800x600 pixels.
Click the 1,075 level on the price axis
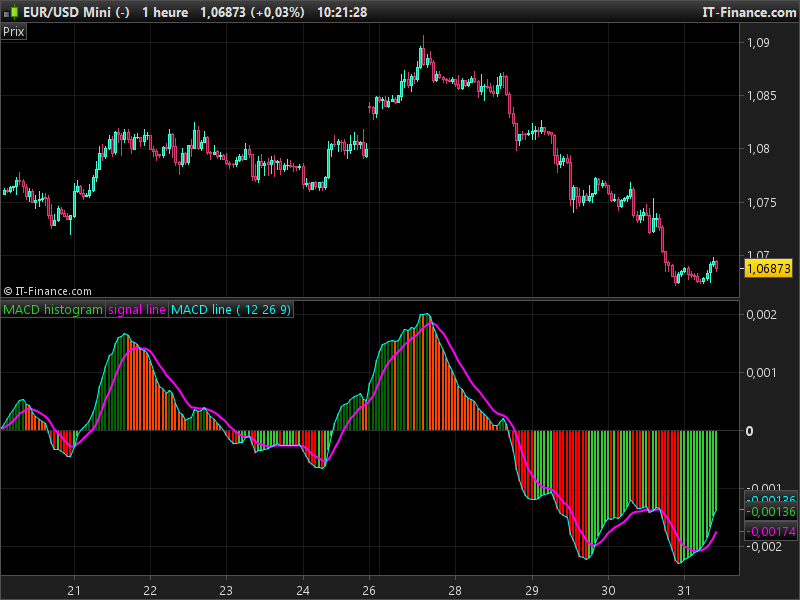760,203
